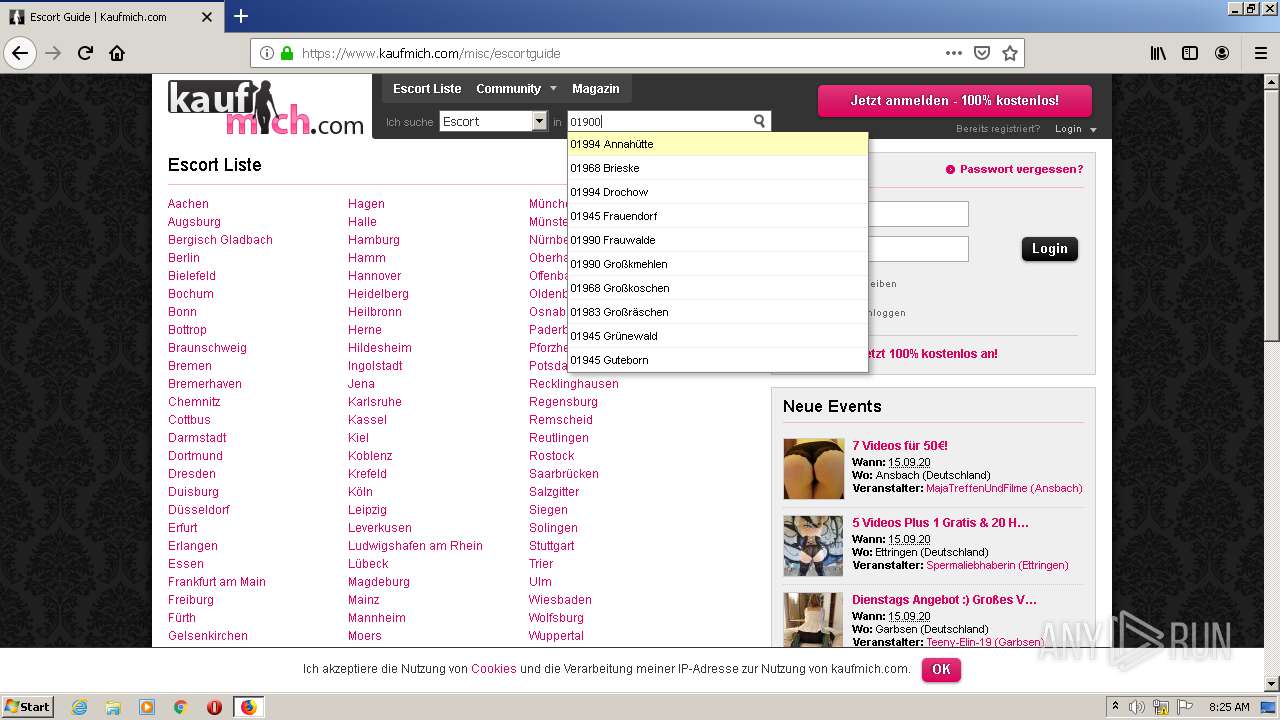Click the Firefox taskbar button
This screenshot has height=720, width=1280.
point(248,707)
